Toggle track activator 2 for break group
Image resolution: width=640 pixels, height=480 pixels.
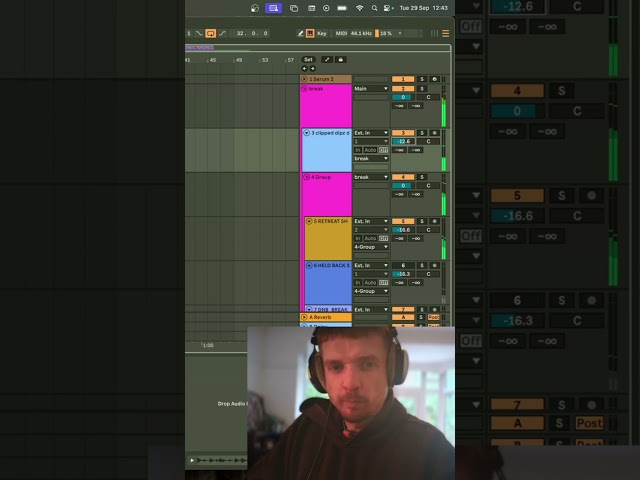pyautogui.click(x=403, y=89)
